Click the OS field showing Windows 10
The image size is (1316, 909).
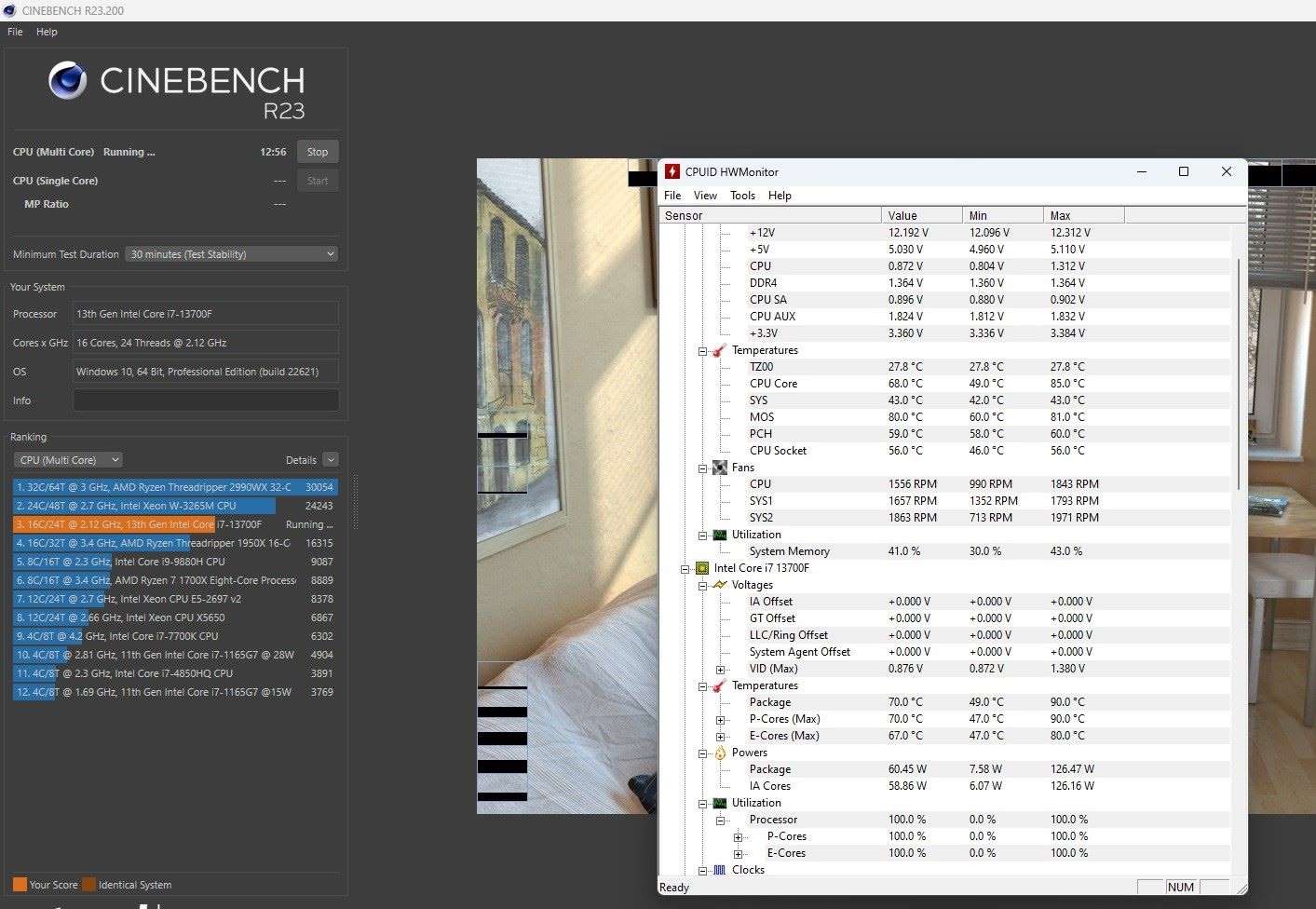[206, 372]
